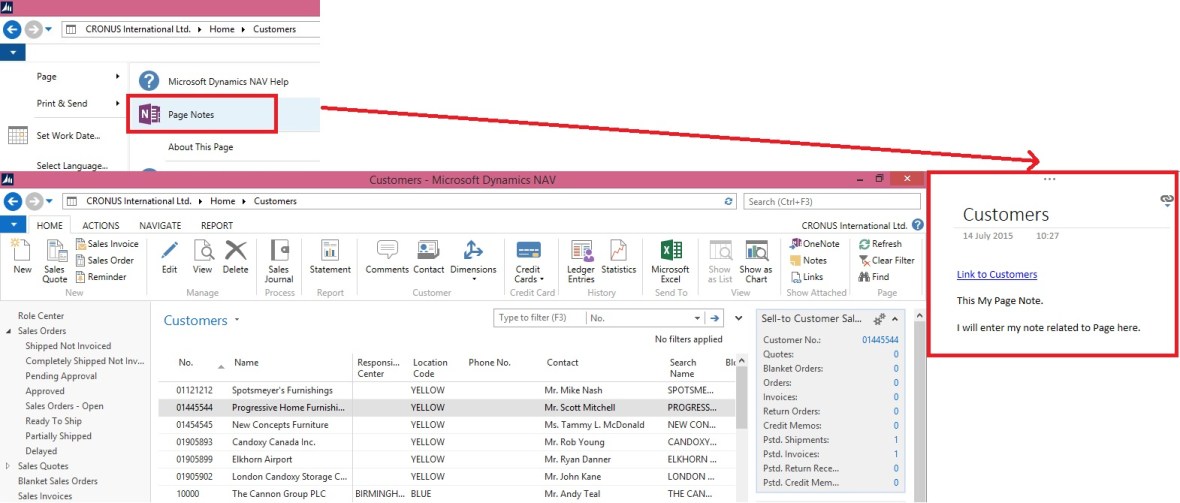Click Sales Invoice in New group
1180x503 pixels.
[x=107, y=244]
